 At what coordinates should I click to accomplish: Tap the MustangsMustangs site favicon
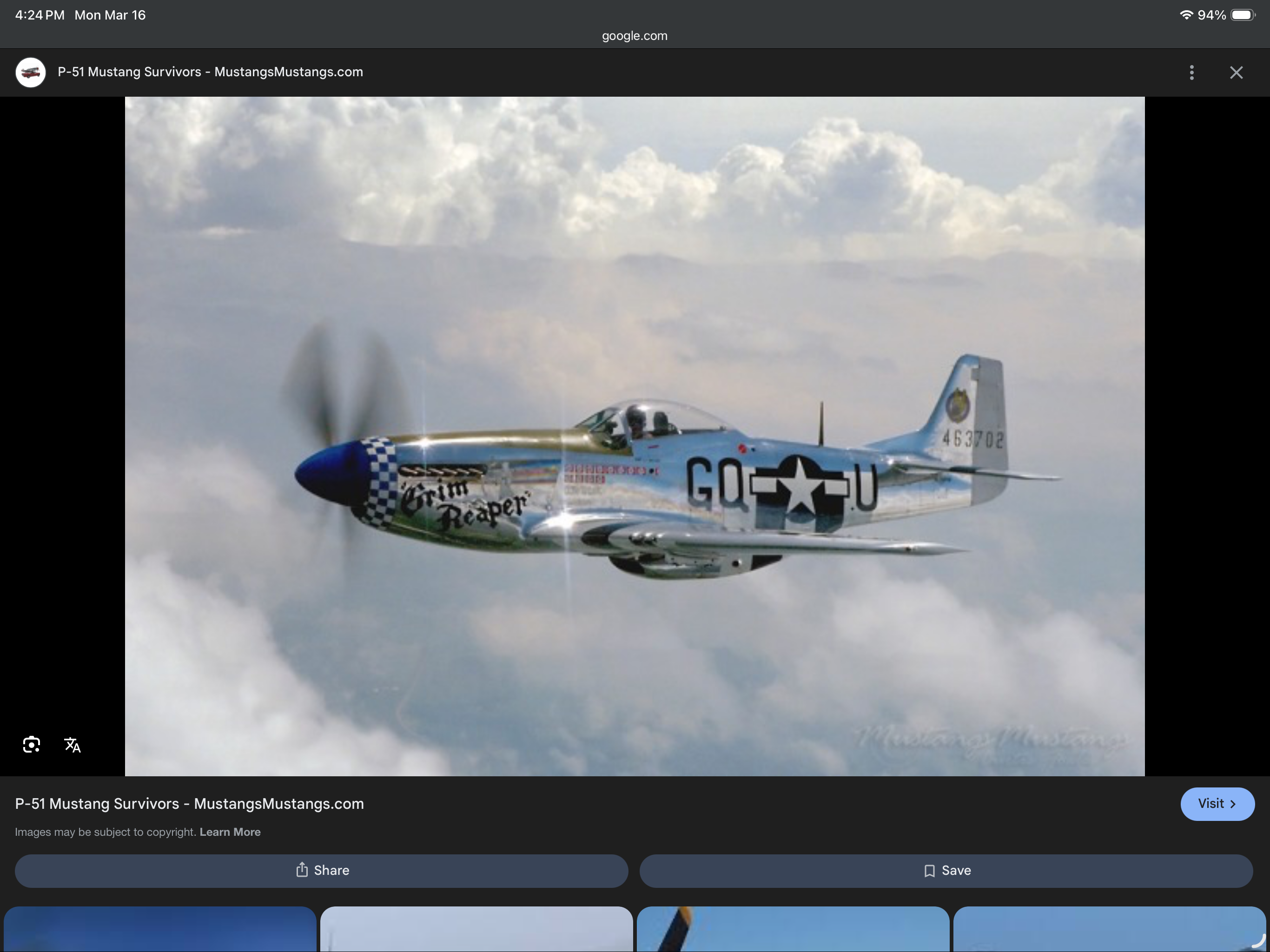tap(30, 73)
